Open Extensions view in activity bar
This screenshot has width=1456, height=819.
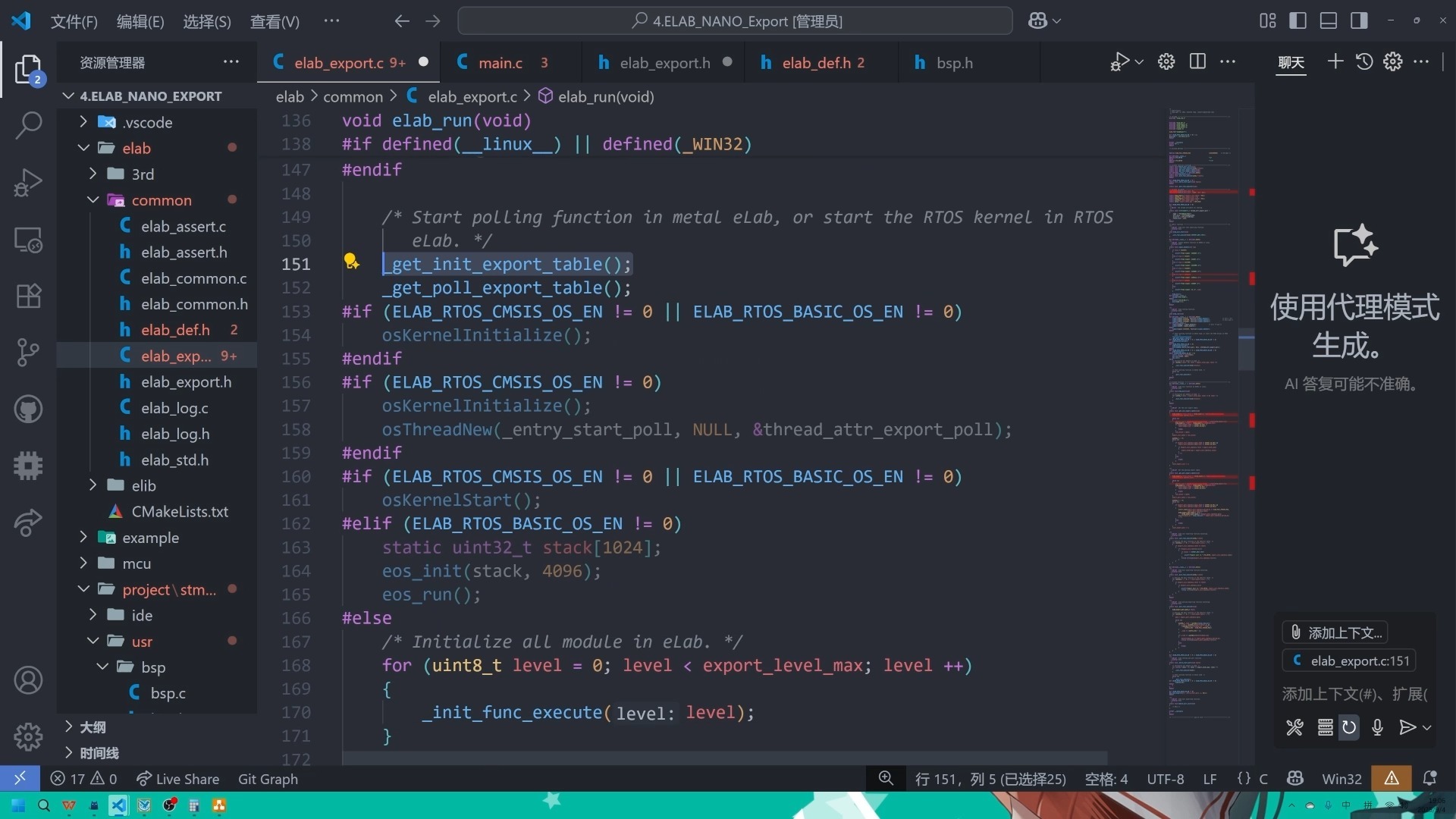(28, 296)
